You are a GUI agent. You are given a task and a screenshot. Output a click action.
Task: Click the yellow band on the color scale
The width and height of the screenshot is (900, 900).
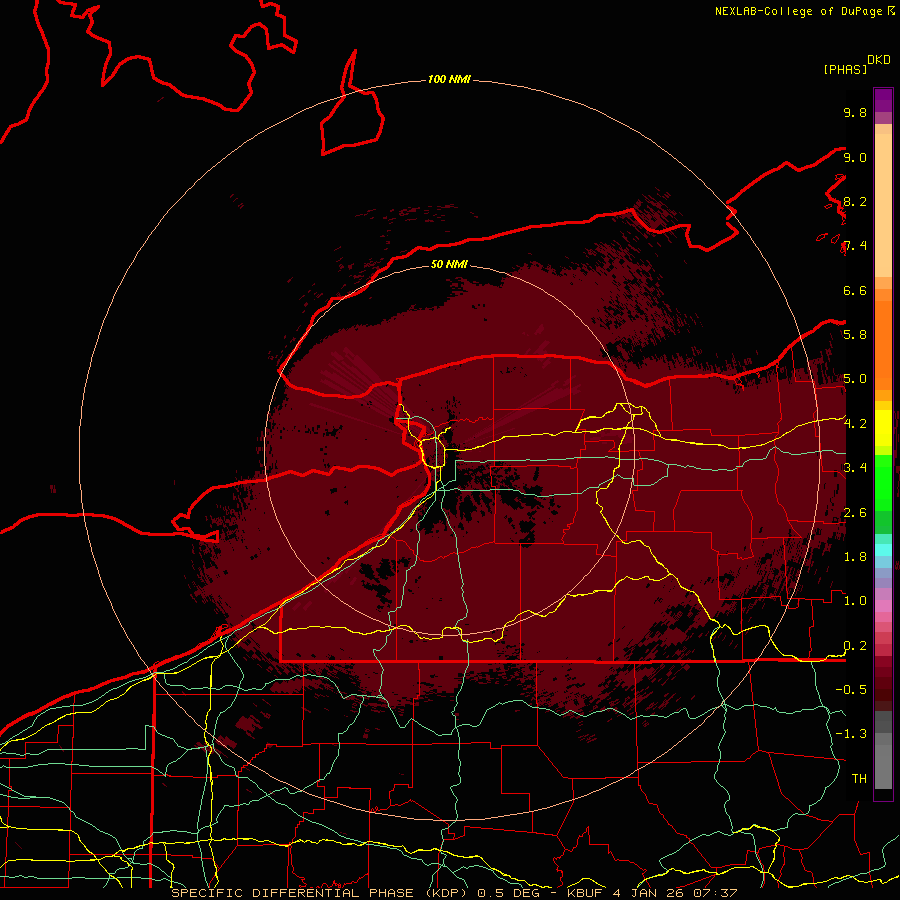click(x=883, y=428)
